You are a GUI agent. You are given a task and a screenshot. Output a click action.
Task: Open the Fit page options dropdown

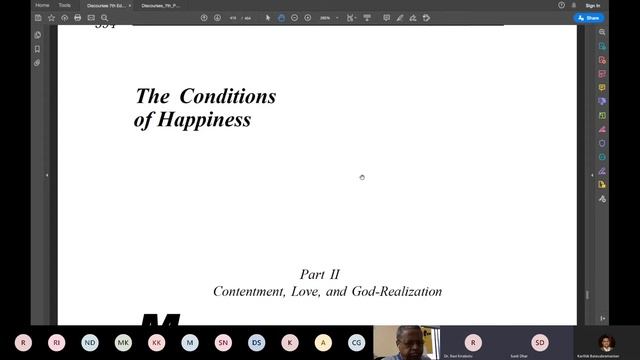[351, 18]
